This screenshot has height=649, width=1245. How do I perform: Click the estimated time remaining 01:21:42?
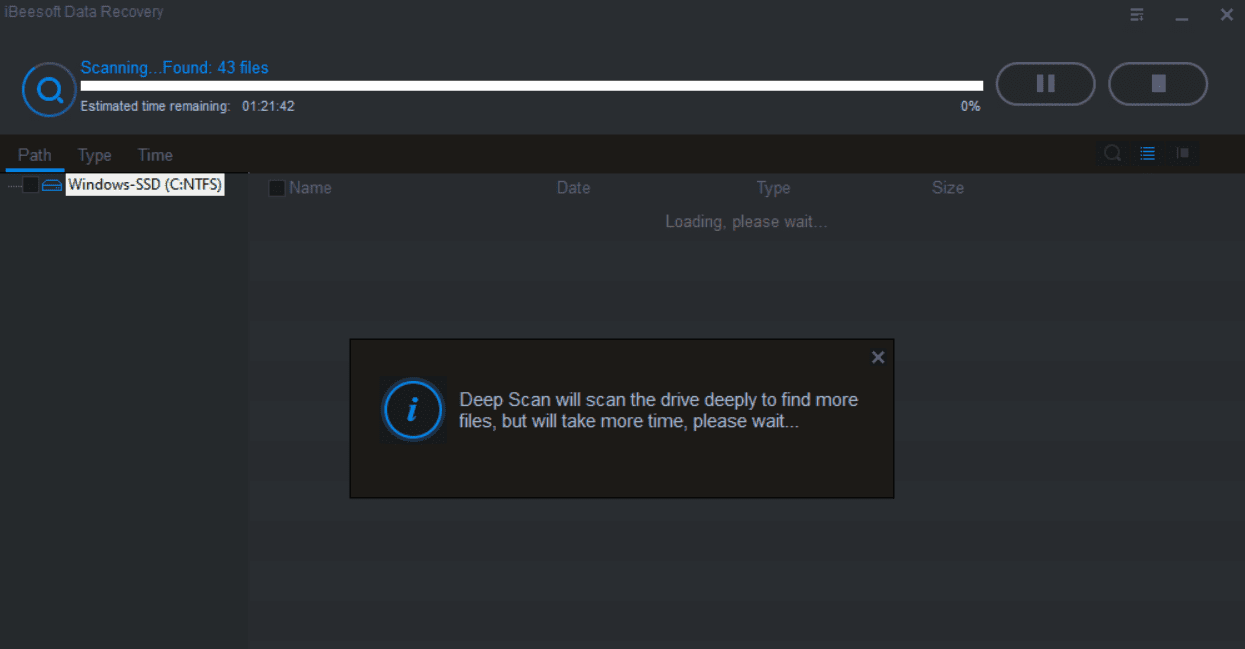point(268,106)
